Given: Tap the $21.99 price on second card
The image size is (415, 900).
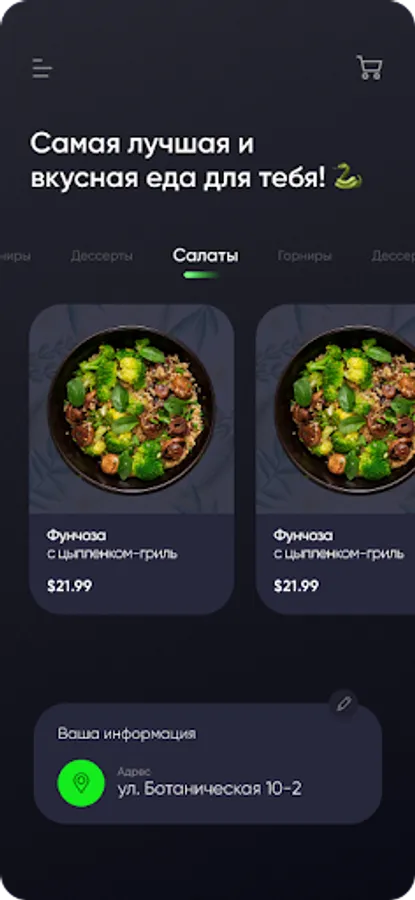Looking at the screenshot, I should click(x=296, y=586).
